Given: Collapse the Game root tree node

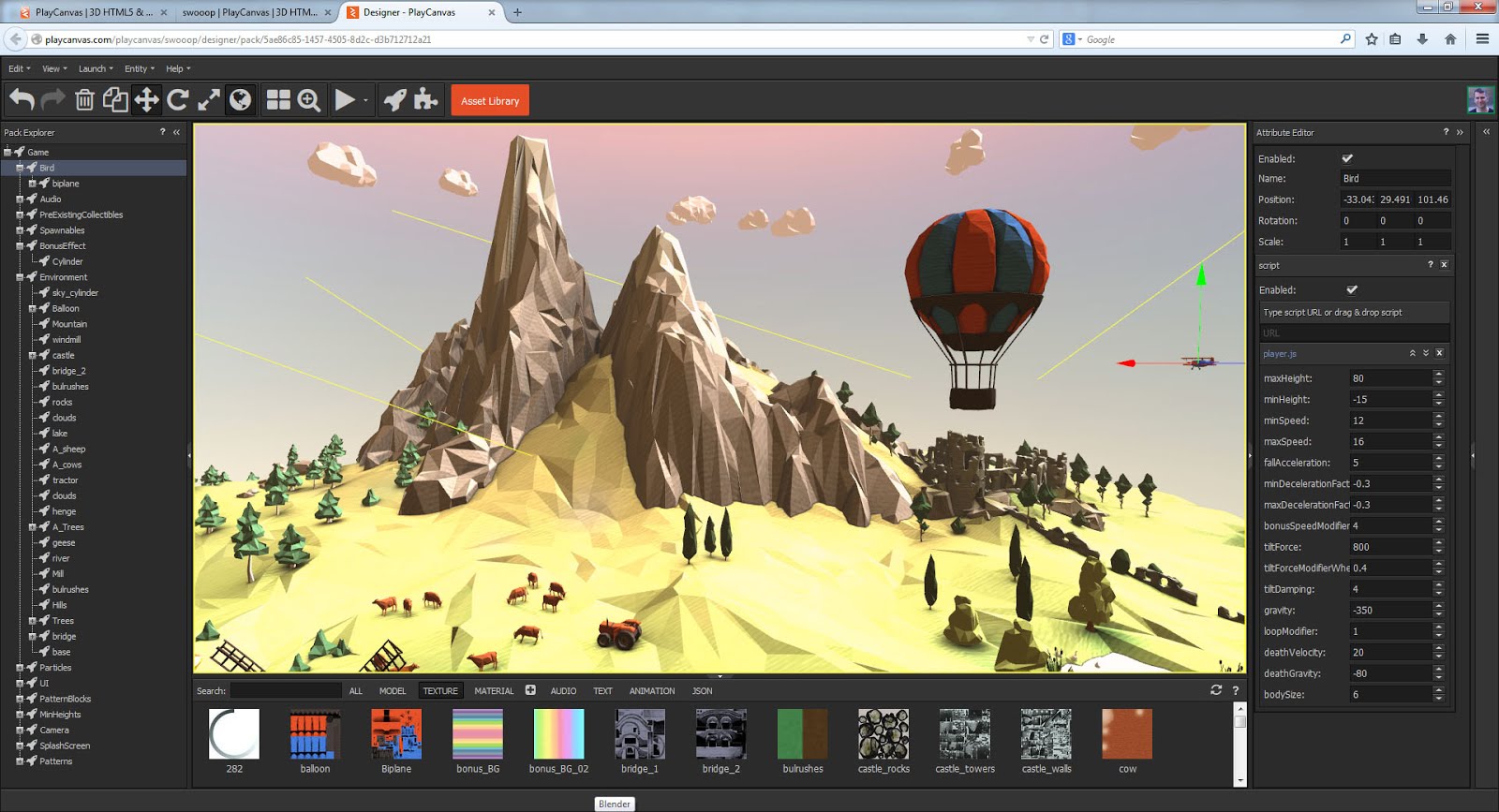Looking at the screenshot, I should pos(7,152).
